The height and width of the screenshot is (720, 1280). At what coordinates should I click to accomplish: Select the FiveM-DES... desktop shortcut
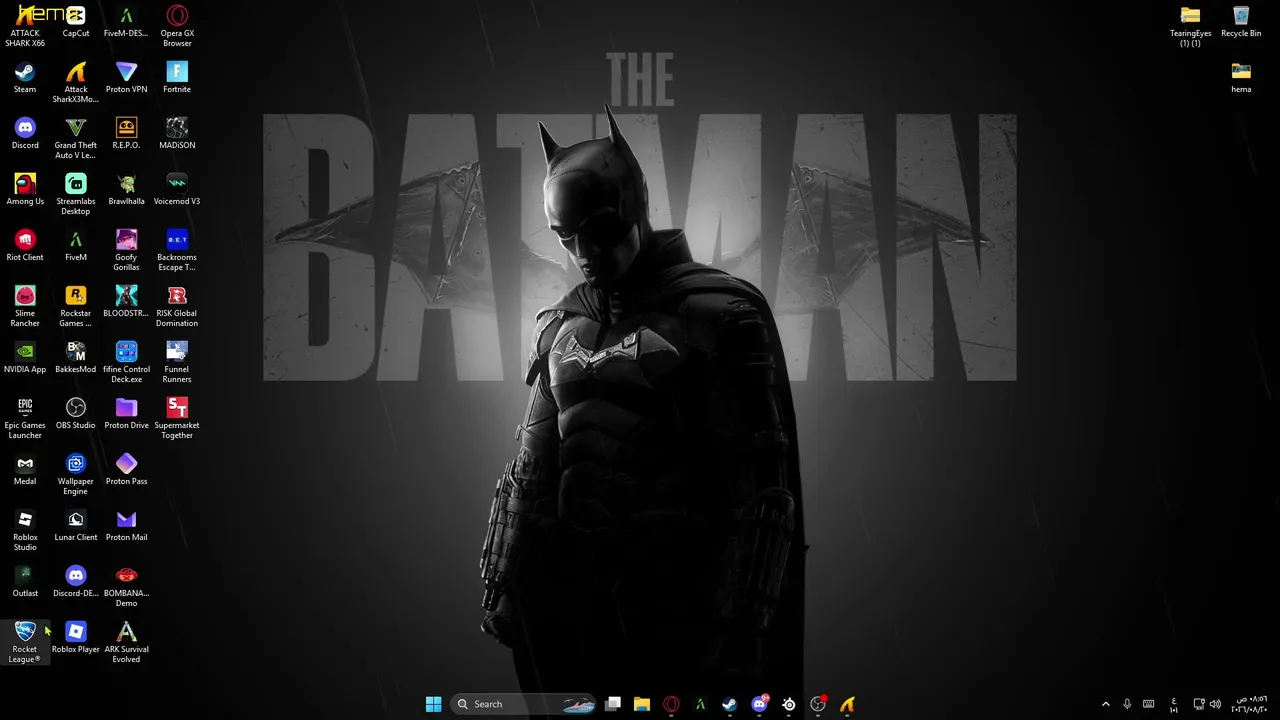pos(126,22)
